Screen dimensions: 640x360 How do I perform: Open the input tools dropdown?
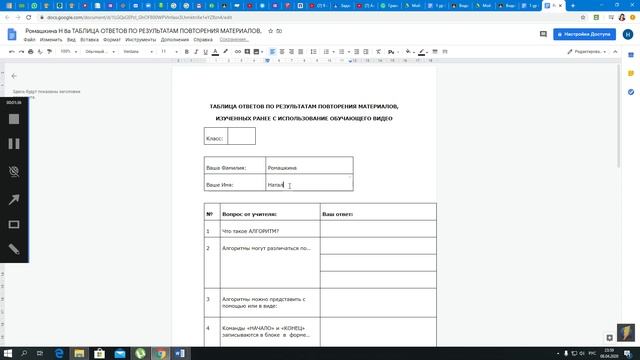click(x=393, y=52)
